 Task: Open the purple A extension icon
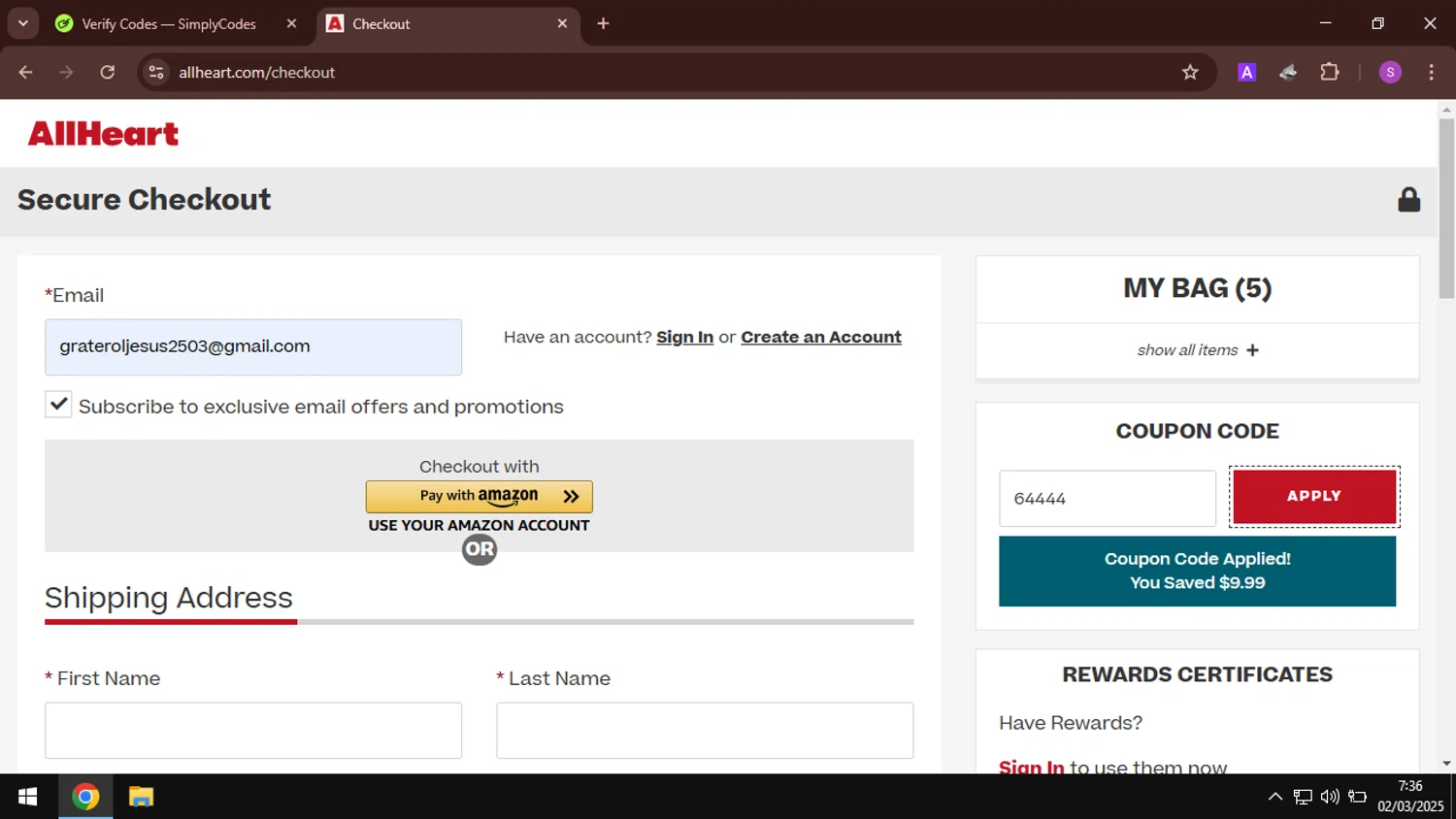1247,72
